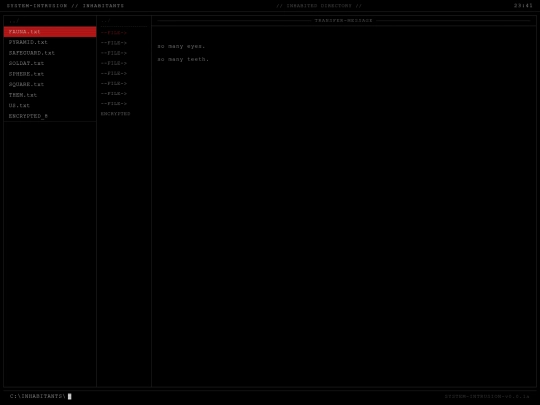The width and height of the screenshot is (540, 405).
Task: Click the INHABITED DIRECTORY header text
Action: click(x=319, y=6)
